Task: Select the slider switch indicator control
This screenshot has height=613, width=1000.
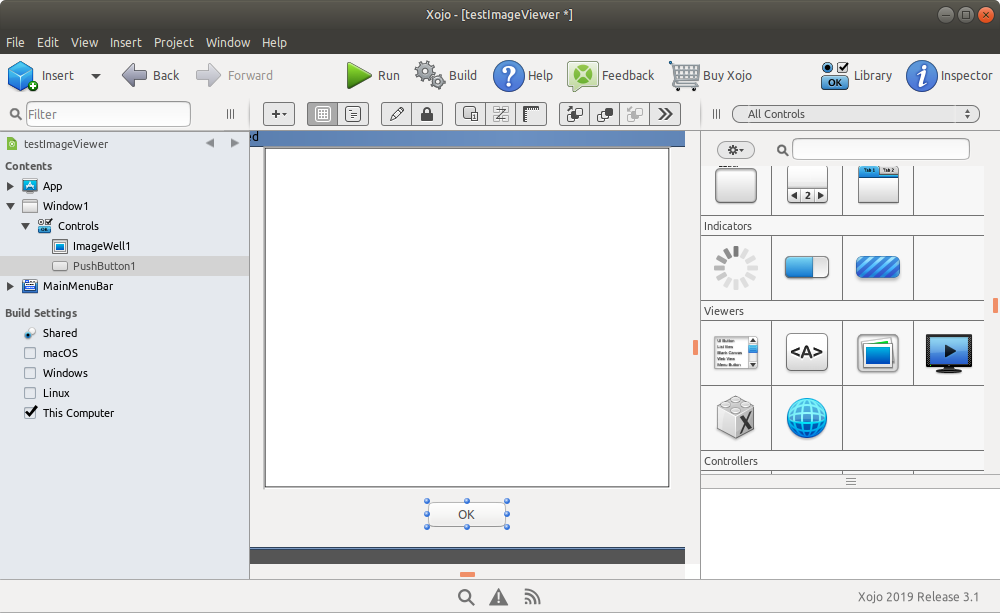Action: click(x=807, y=267)
